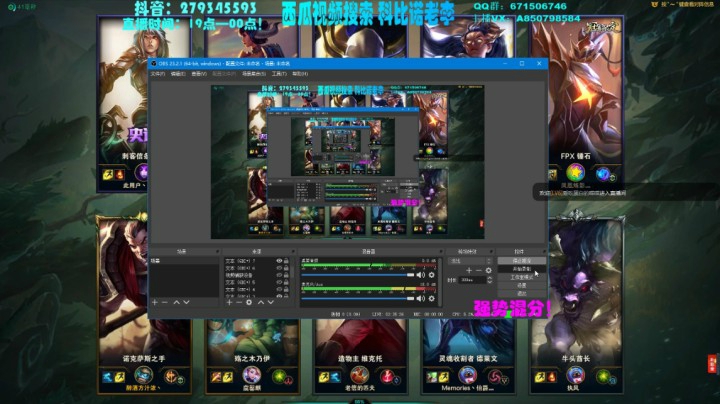720x404 pixels.
Task: Adjust the desktop audio volume slider
Action: 357,275
